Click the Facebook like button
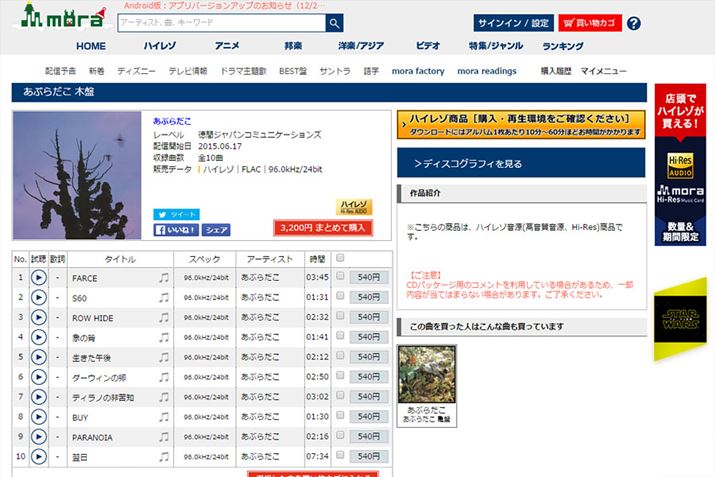This screenshot has height=477, width=715. point(176,229)
